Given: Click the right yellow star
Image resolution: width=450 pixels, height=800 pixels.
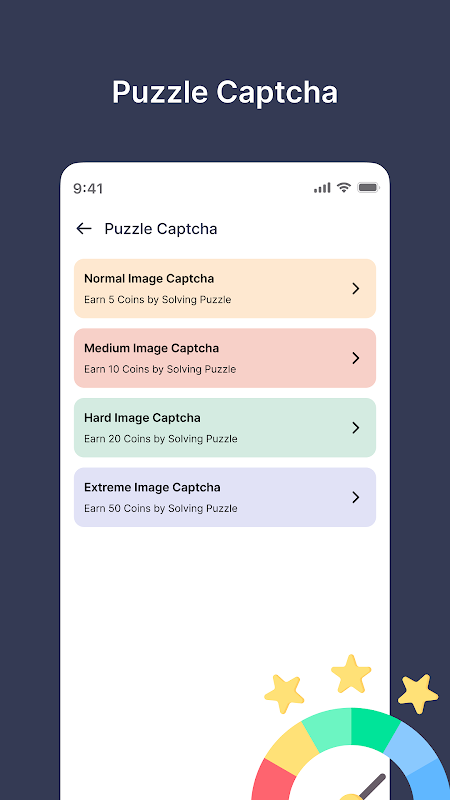Looking at the screenshot, I should click(418, 693).
